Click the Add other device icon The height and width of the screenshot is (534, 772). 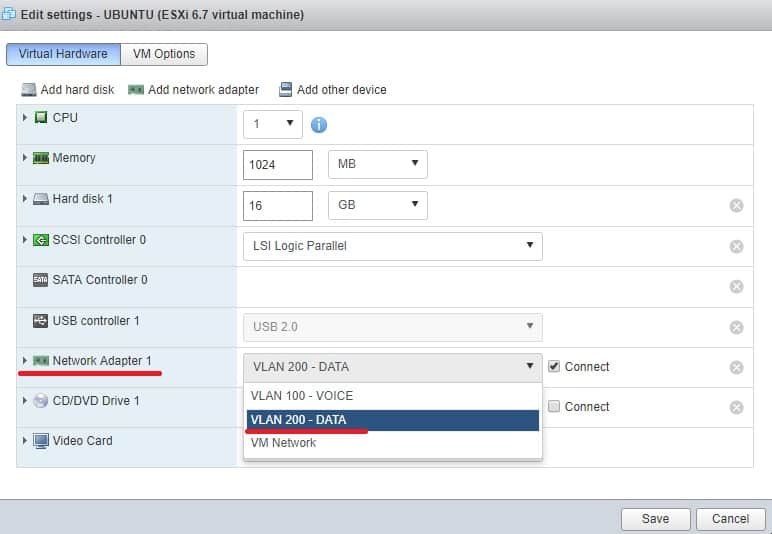tap(286, 90)
